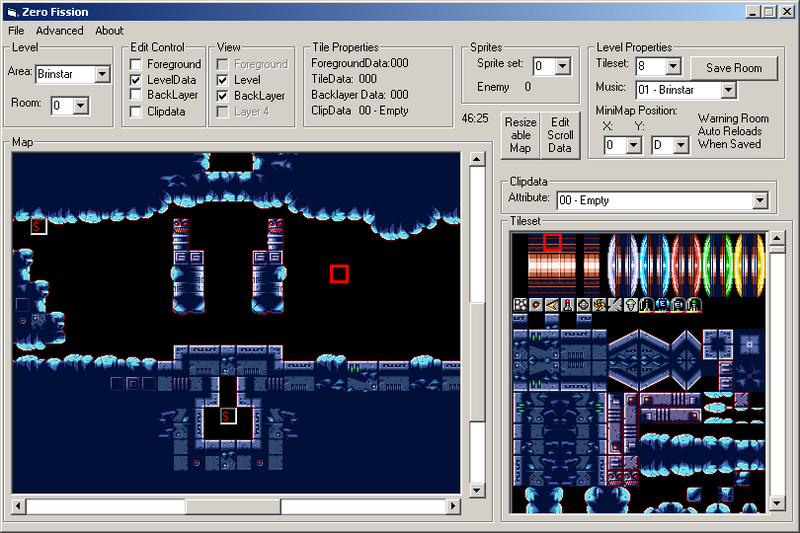The image size is (800, 533).
Task: Open the Sprite set dropdown
Action: pos(563,66)
